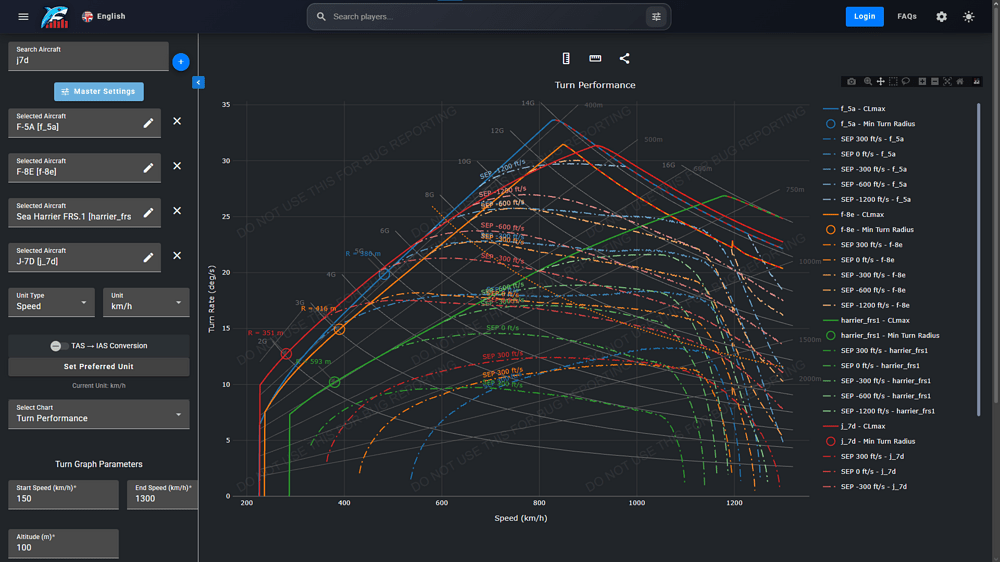
Task: Toggle TAS to IAS Conversion switch
Action: pyautogui.click(x=58, y=346)
